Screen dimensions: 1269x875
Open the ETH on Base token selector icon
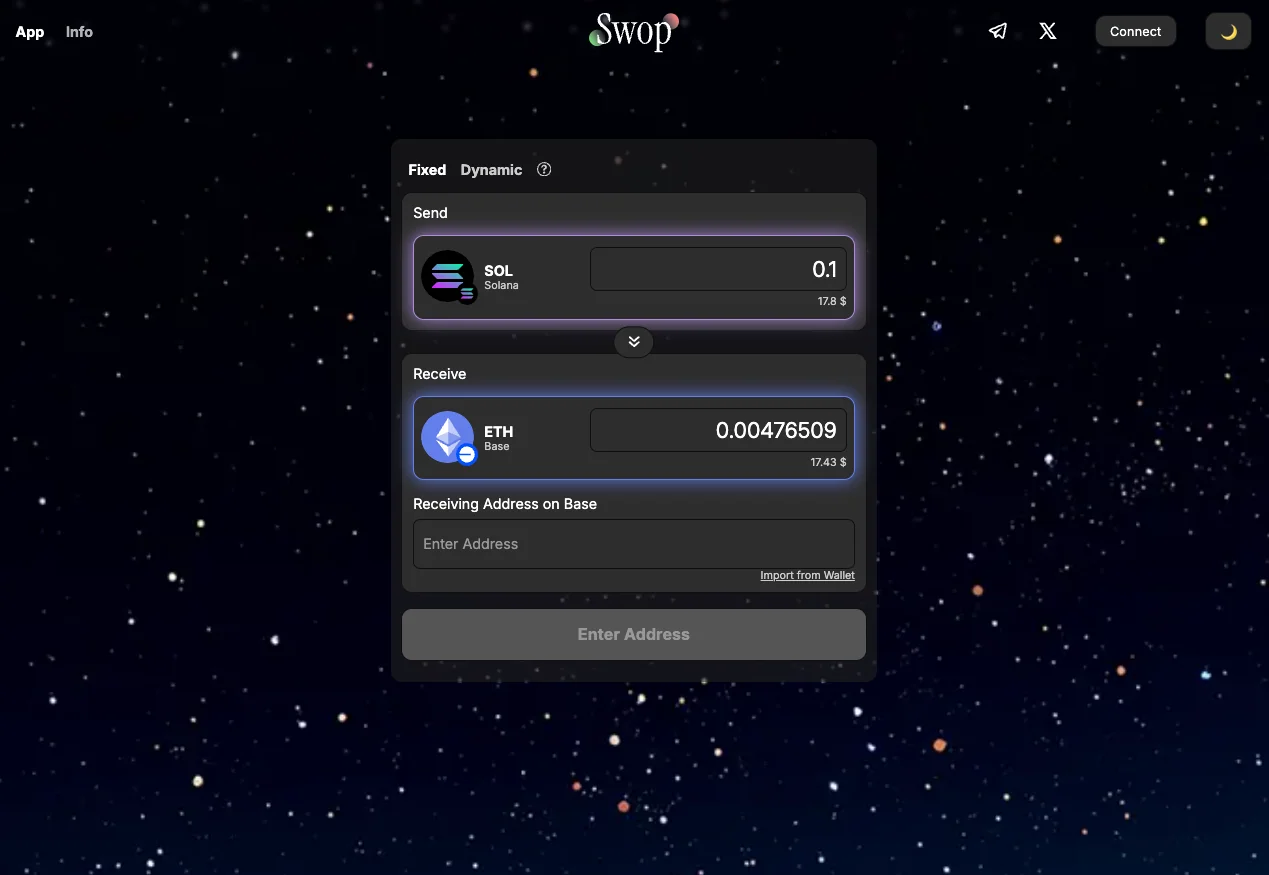(448, 438)
